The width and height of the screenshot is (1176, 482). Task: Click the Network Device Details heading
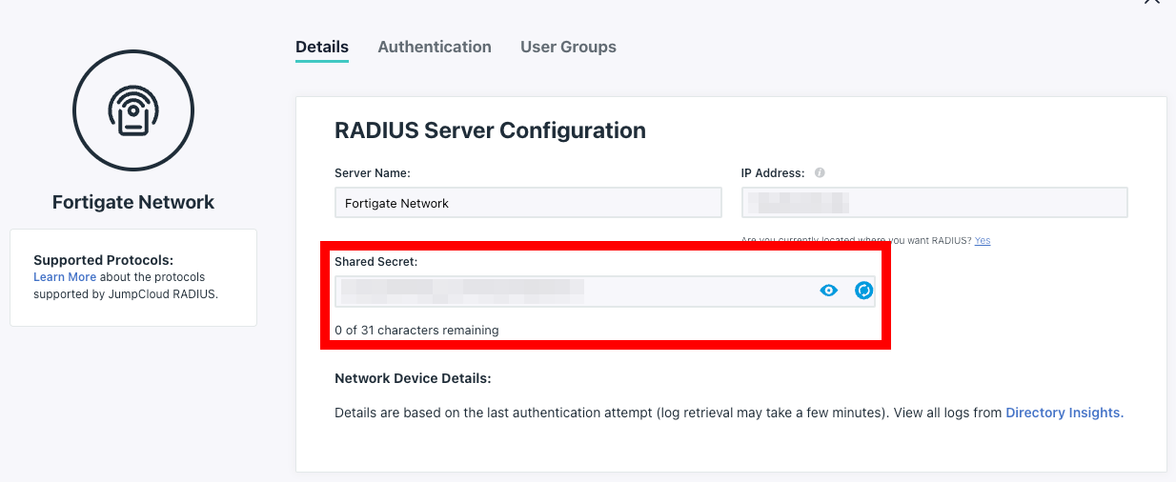click(x=412, y=379)
